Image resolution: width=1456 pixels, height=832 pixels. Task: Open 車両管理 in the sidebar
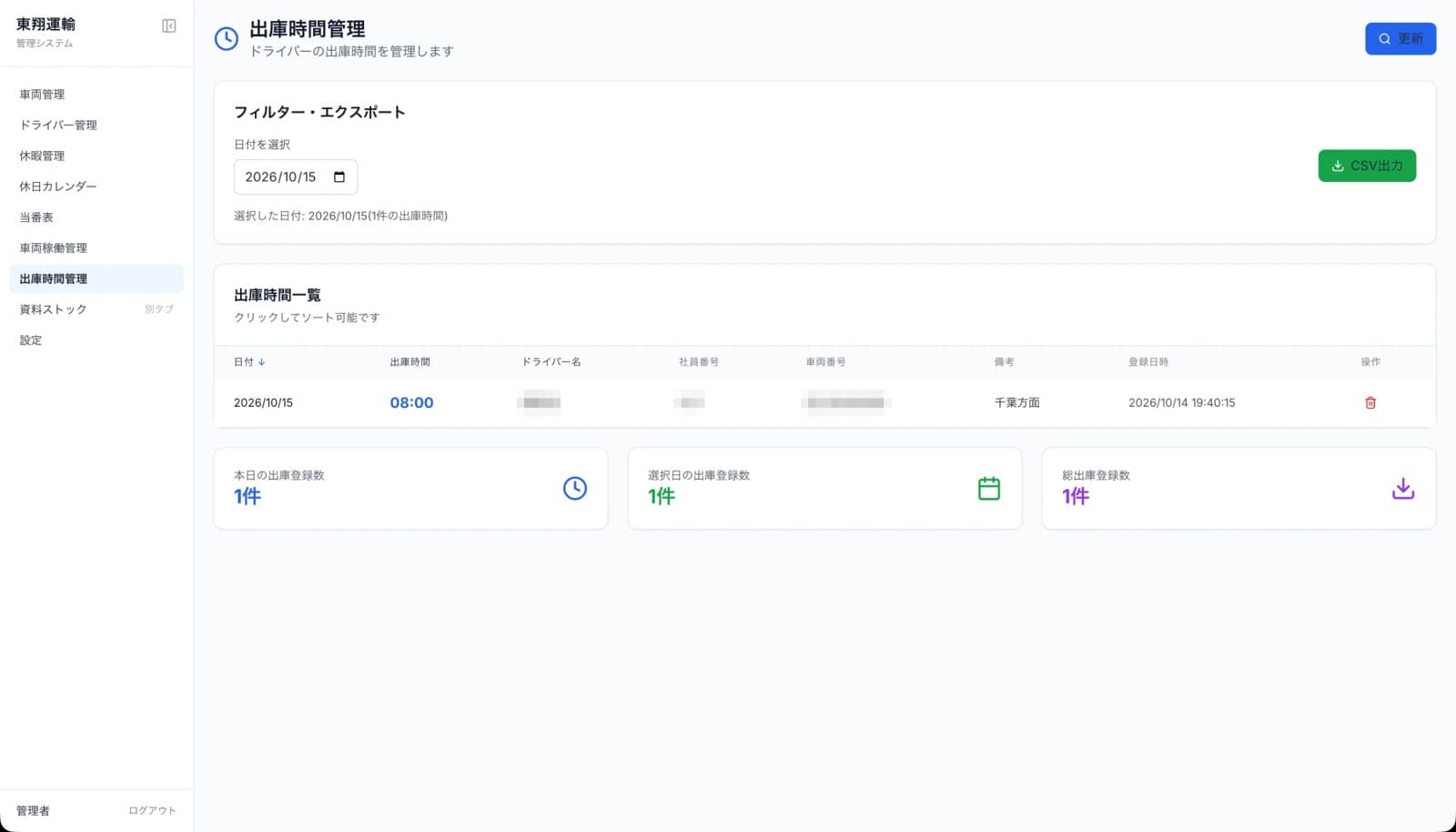pyautogui.click(x=96, y=95)
